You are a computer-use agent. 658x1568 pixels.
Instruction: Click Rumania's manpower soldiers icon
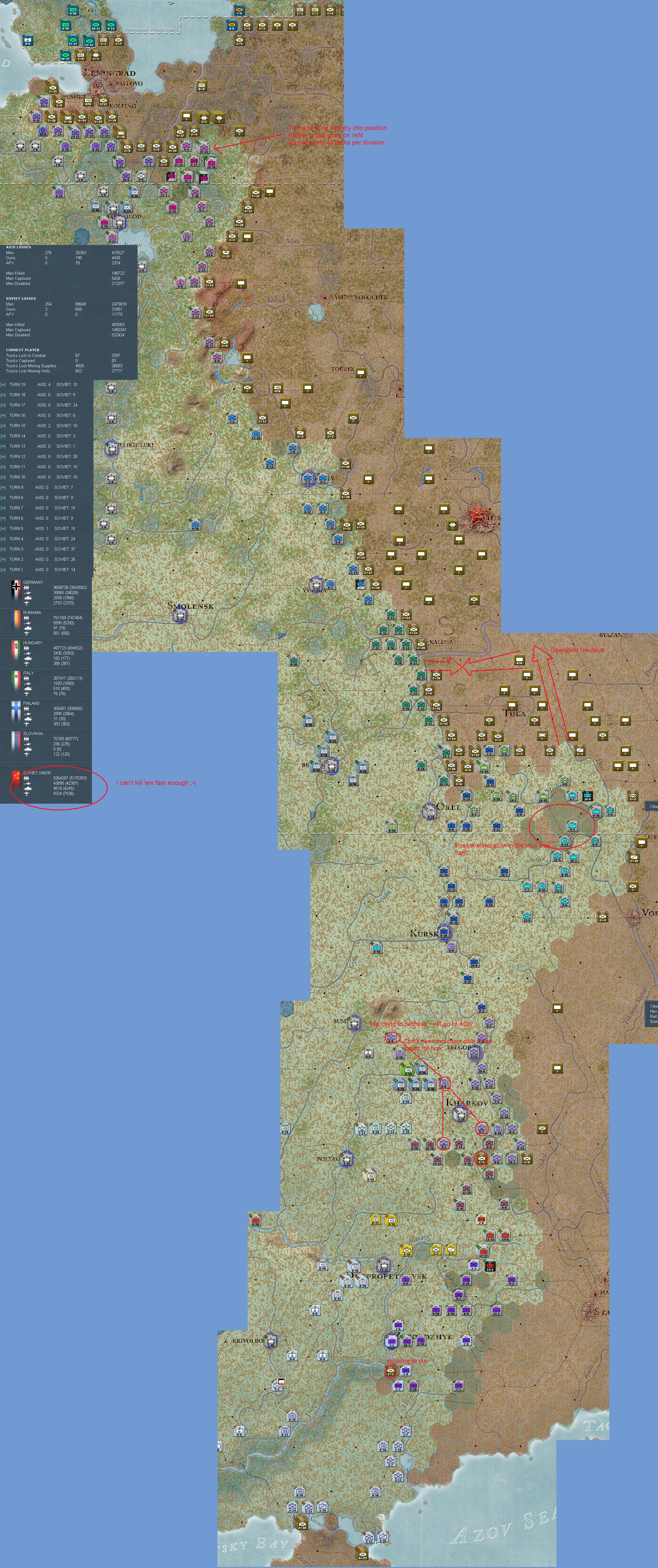coord(27,618)
